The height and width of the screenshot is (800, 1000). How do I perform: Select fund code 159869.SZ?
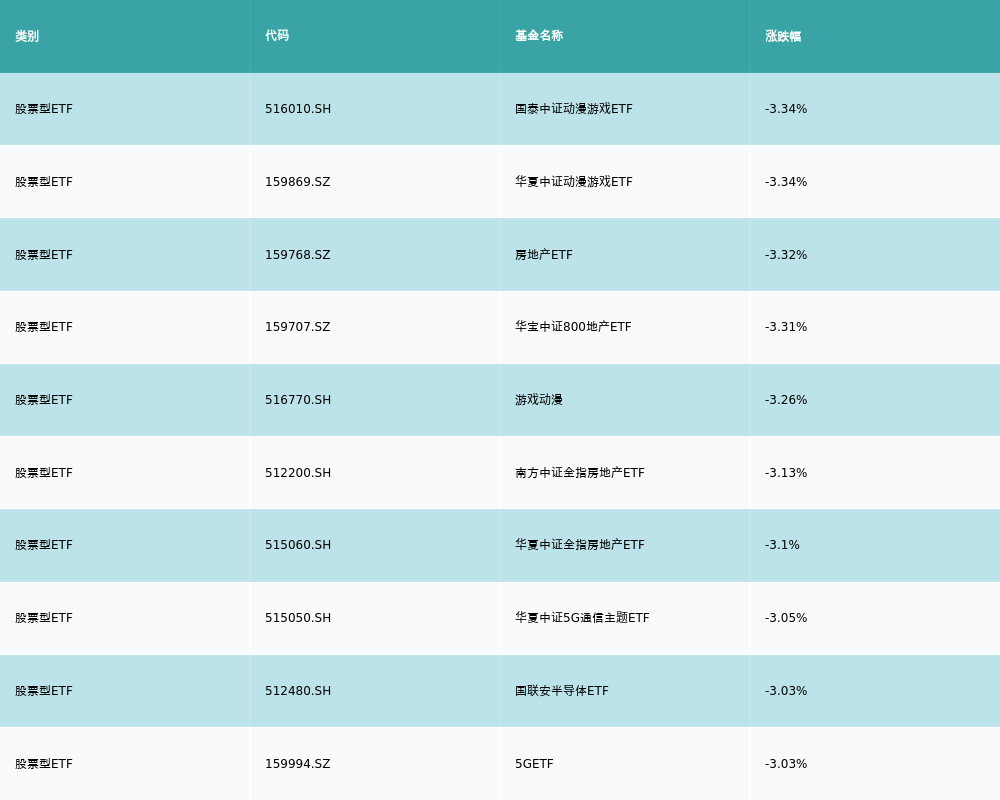click(298, 182)
